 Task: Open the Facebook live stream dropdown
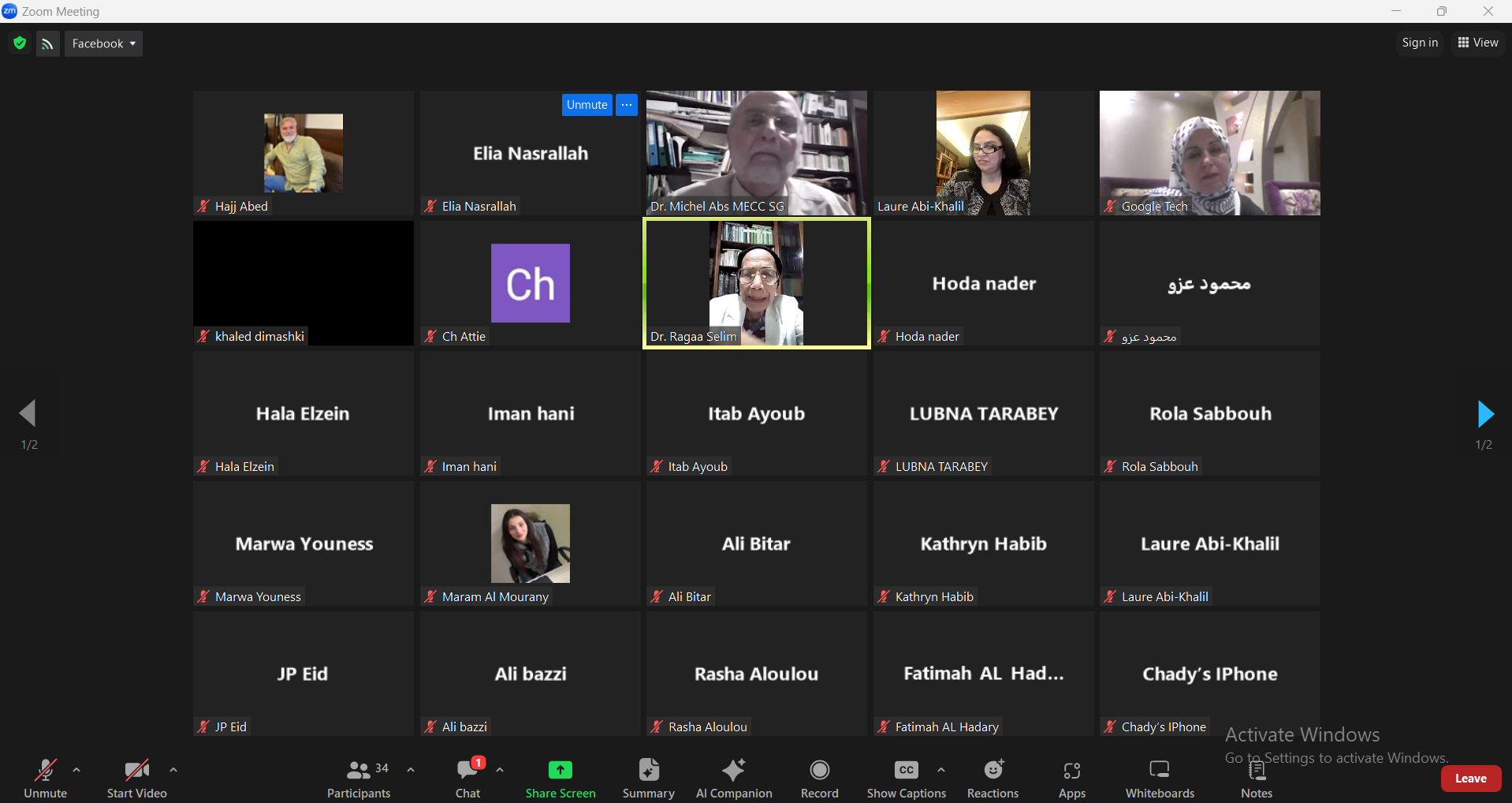103,43
